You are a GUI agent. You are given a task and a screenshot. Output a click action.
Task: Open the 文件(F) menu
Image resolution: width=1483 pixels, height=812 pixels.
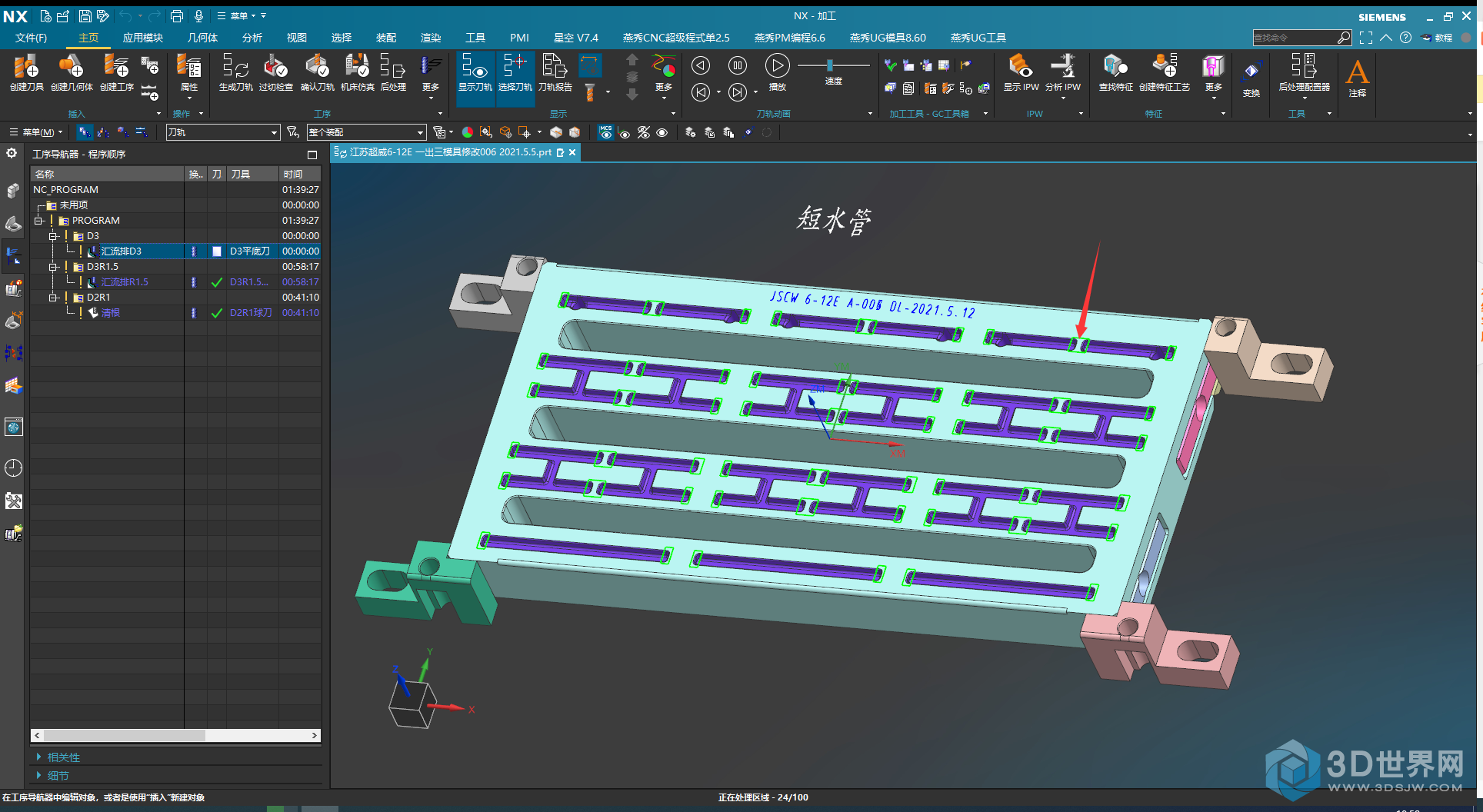(32, 38)
